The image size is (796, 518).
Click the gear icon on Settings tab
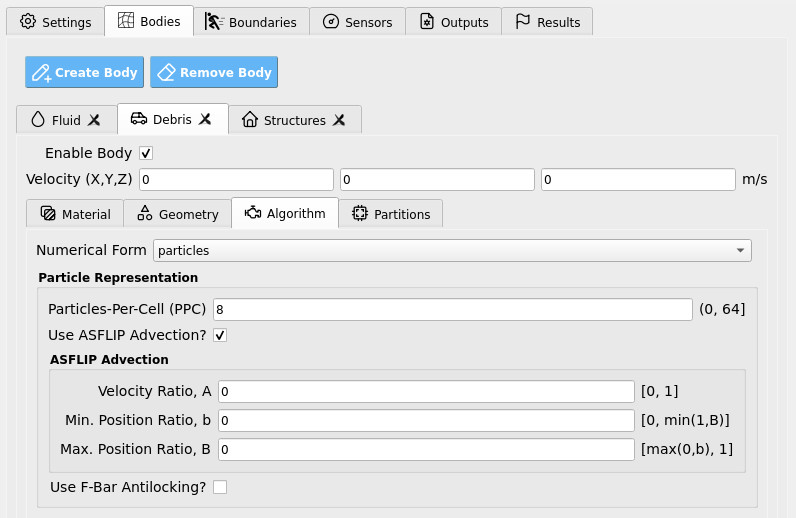coord(28,21)
